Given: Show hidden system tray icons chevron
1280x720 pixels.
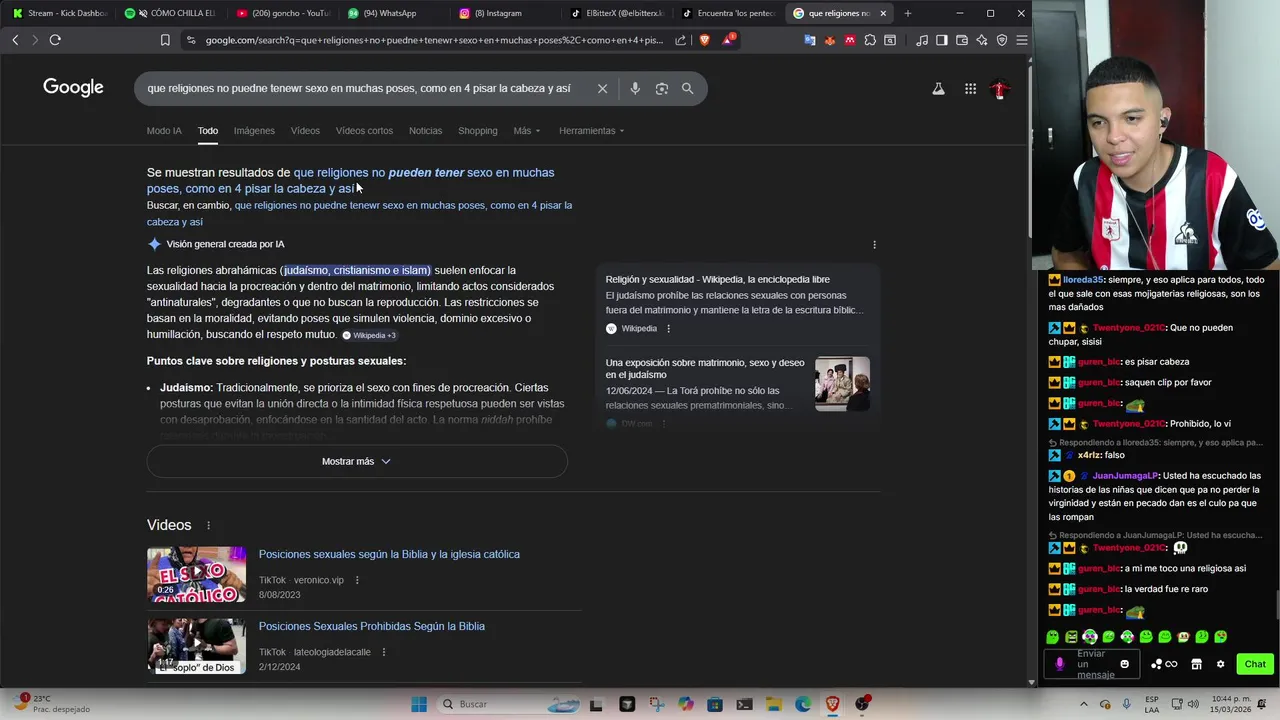Looking at the screenshot, I should click(x=1083, y=704).
